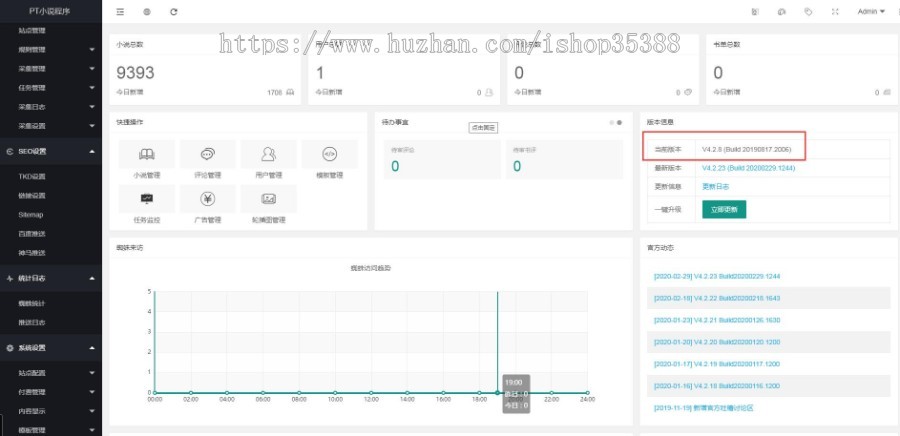The image size is (900, 436).
Task: Collapse the 系统设置 section arrow
Action: (x=92, y=348)
